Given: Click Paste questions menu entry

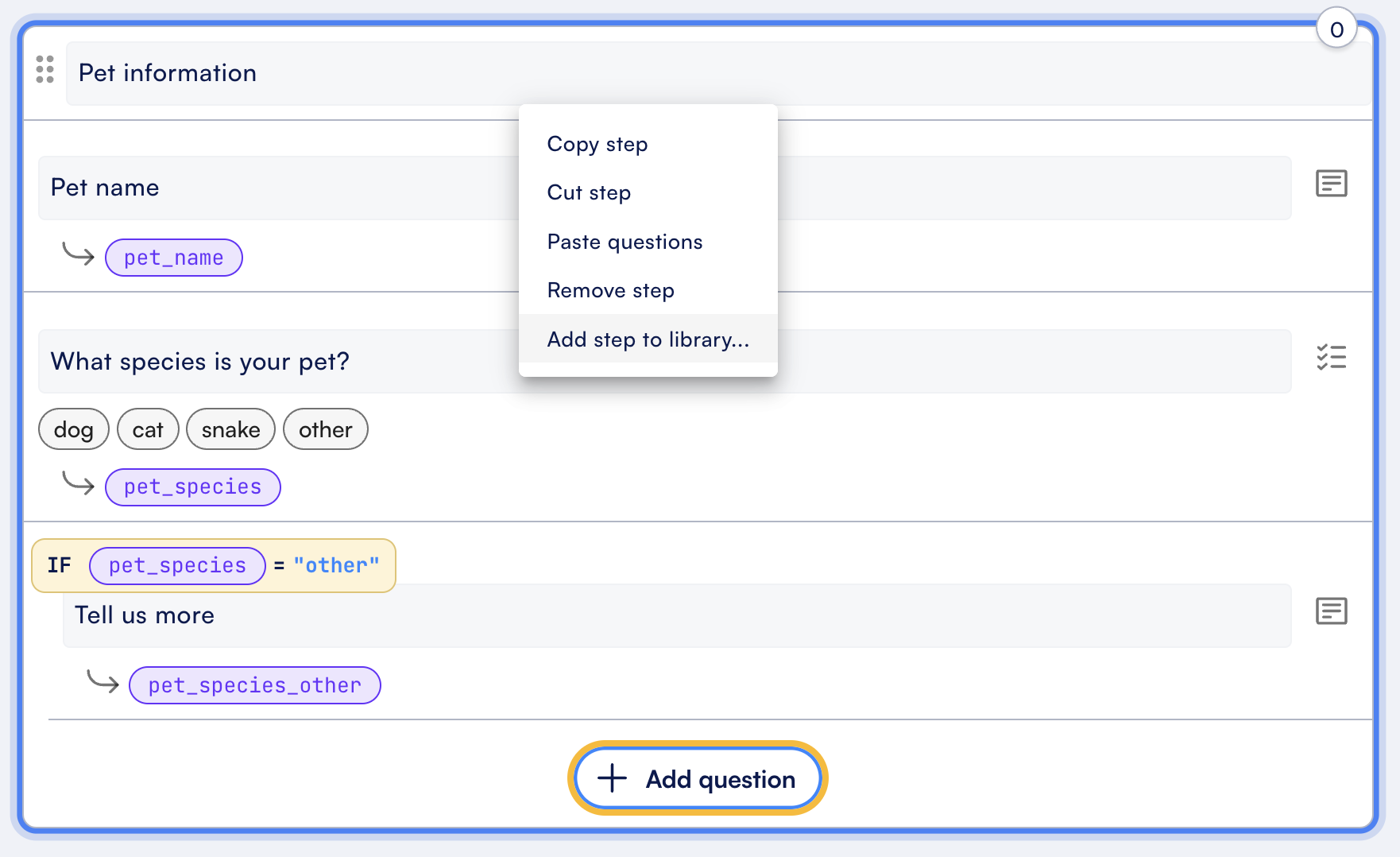Looking at the screenshot, I should tap(625, 242).
